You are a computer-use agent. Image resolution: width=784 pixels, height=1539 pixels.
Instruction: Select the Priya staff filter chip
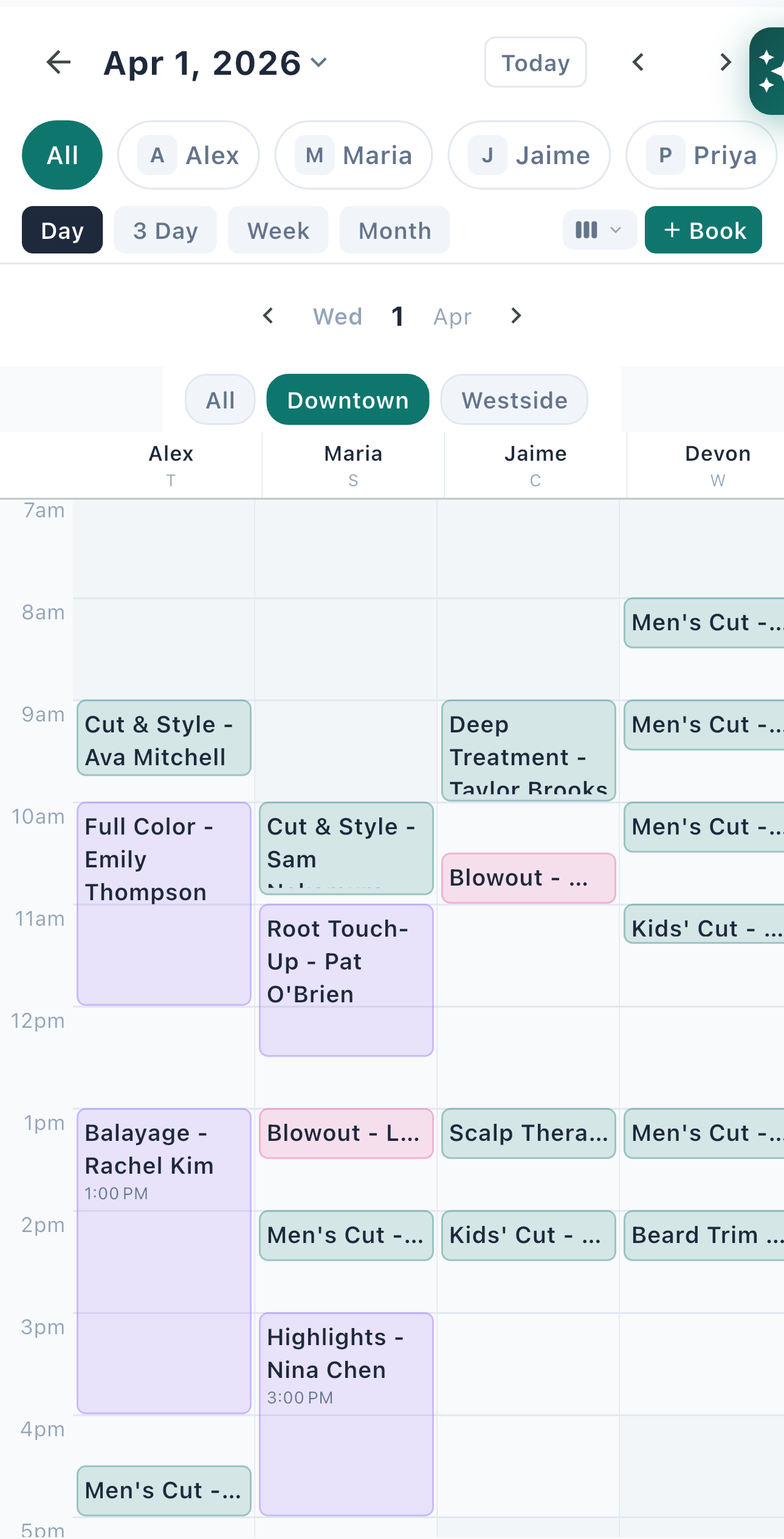click(701, 156)
